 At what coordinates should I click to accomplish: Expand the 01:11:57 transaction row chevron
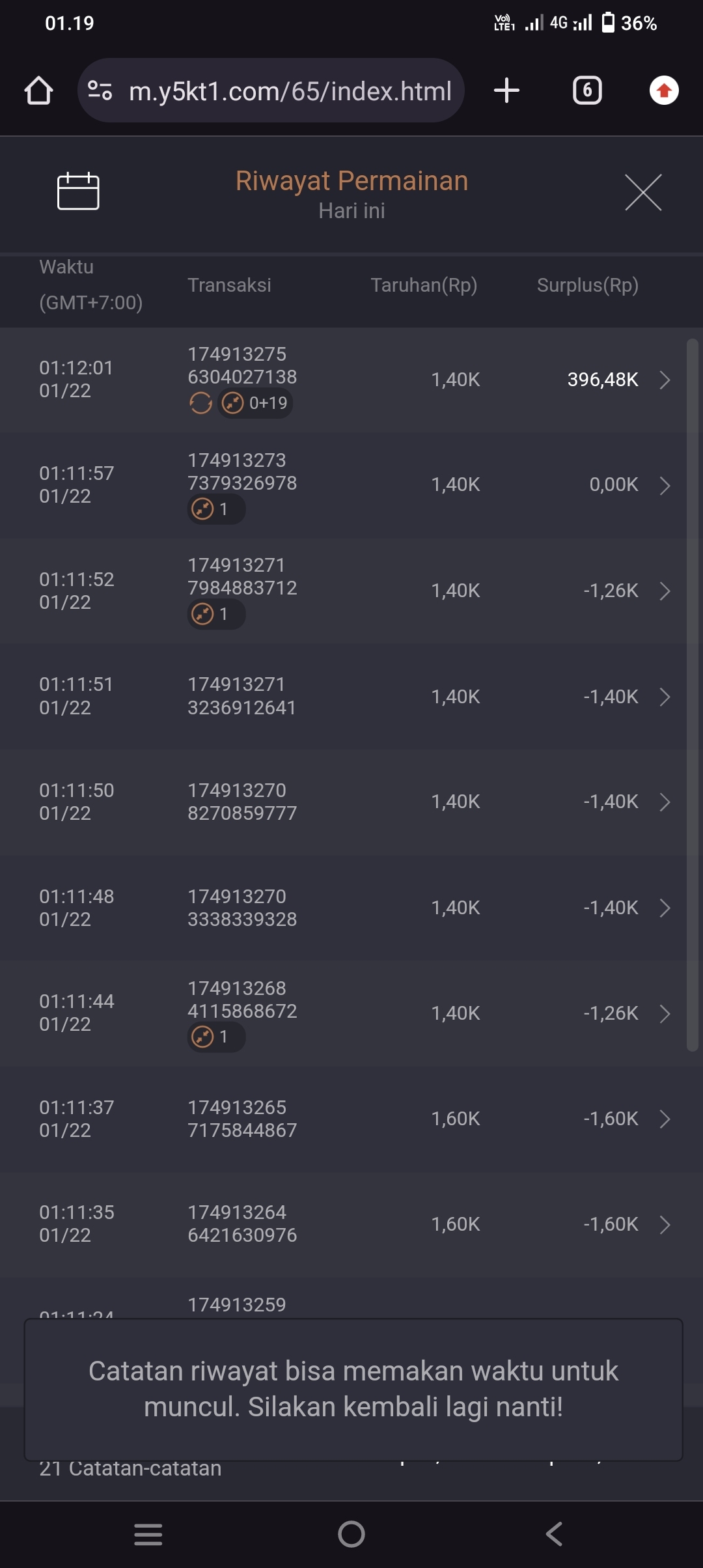tap(665, 485)
